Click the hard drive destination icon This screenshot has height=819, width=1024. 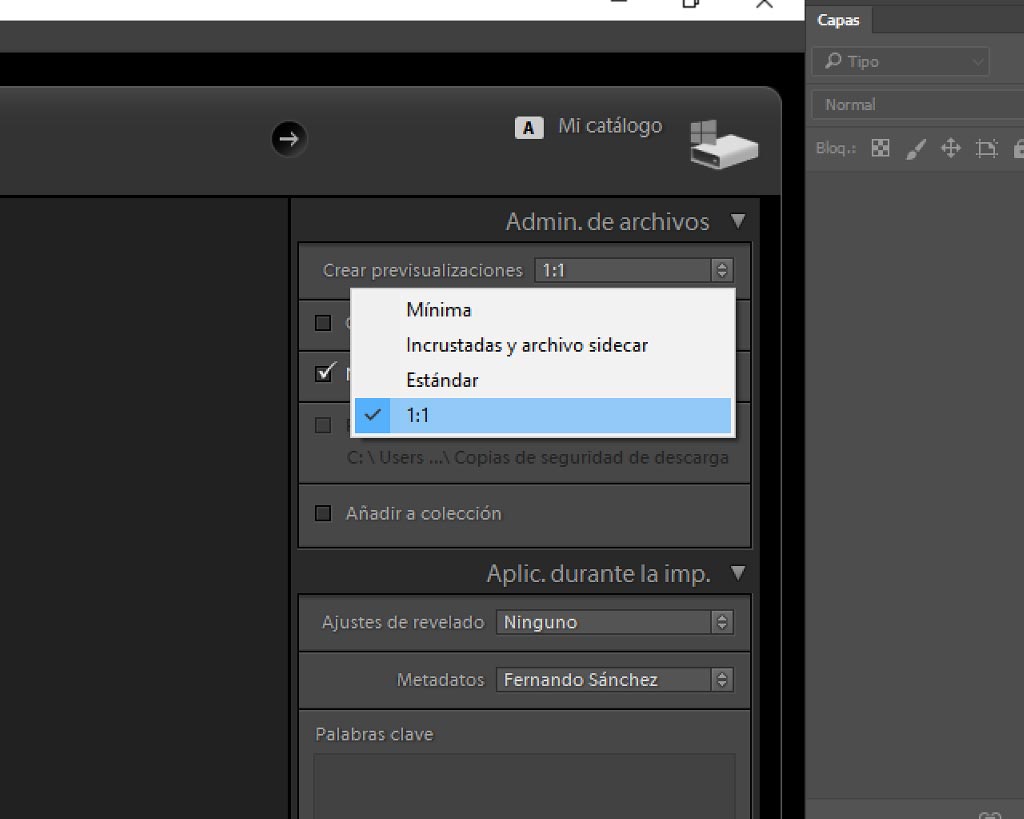click(724, 144)
